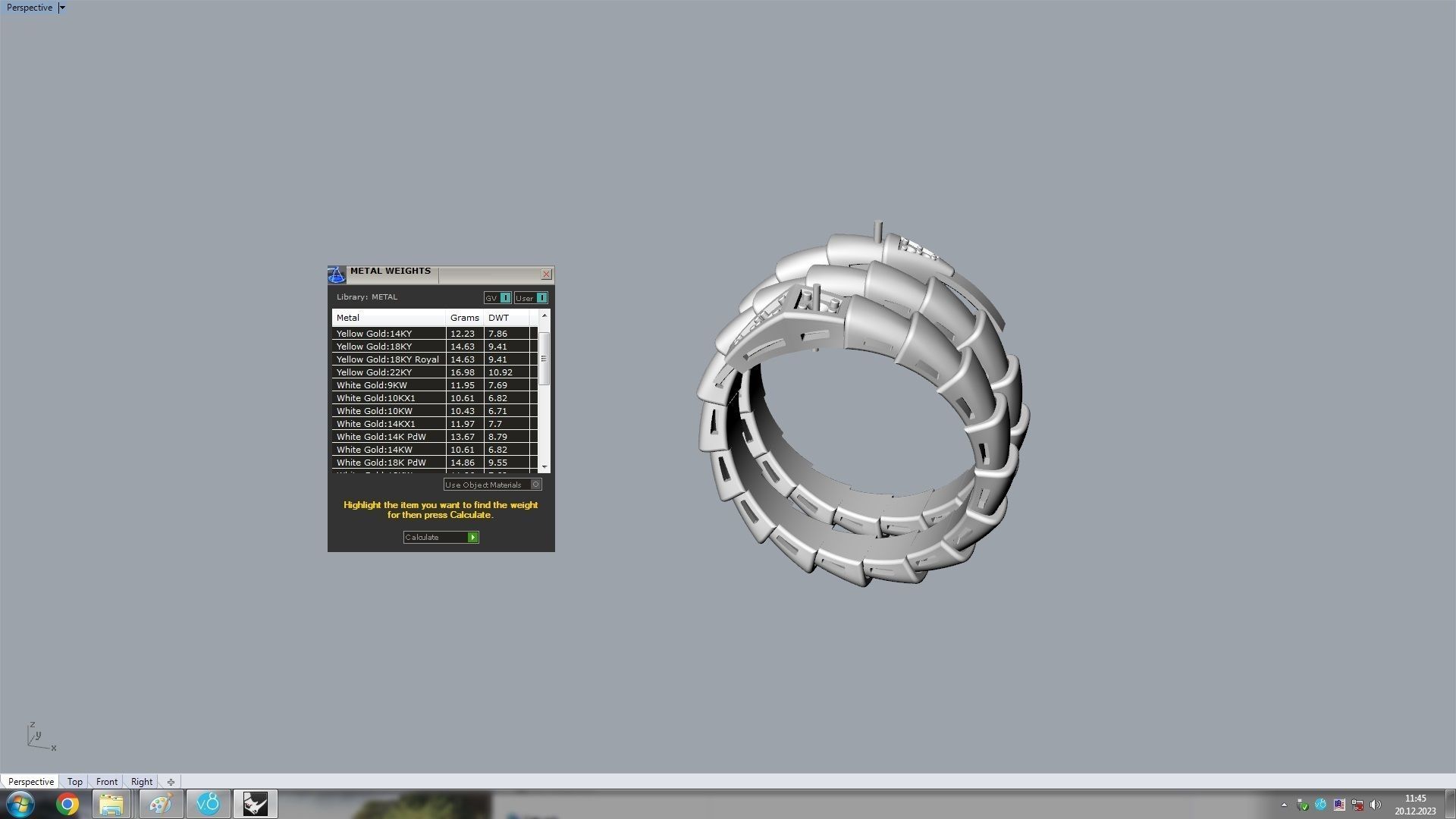Click the 12.23 grams value cell
This screenshot has height=819, width=1456.
click(x=465, y=334)
